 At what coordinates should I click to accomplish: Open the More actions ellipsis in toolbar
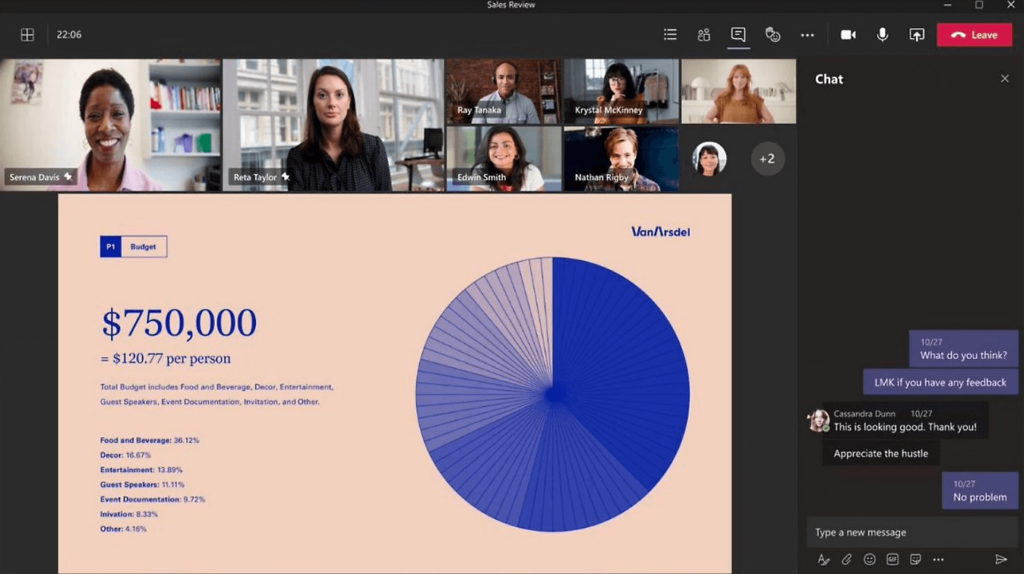coord(807,35)
